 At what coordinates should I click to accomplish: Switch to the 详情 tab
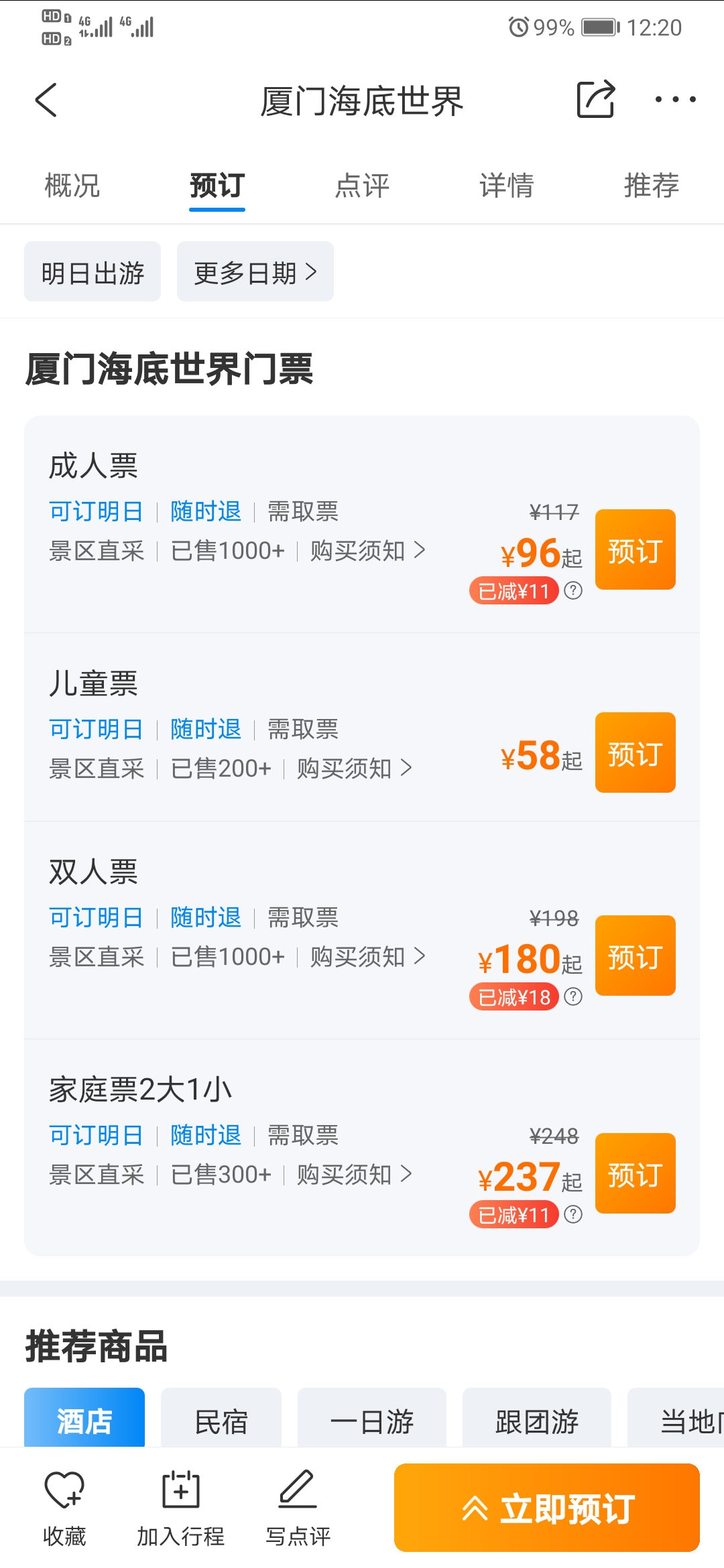tap(507, 186)
